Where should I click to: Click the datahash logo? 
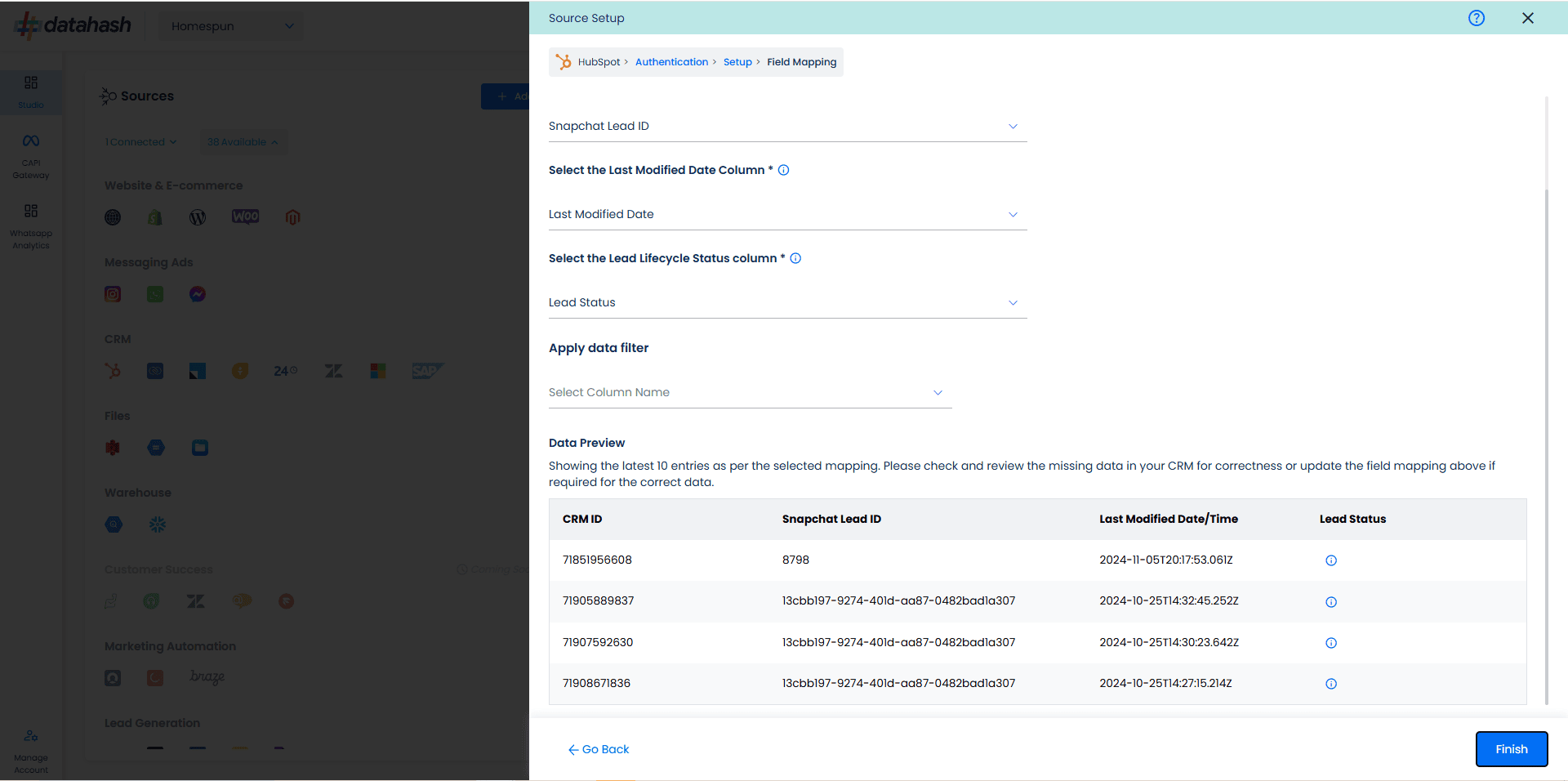point(73,25)
